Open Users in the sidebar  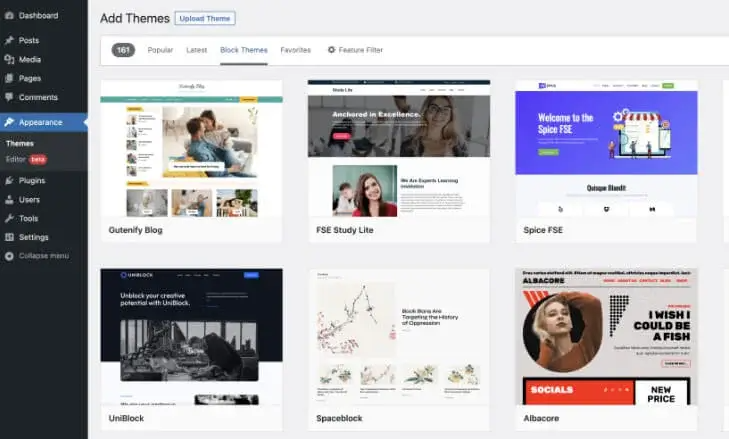click(x=44, y=200)
